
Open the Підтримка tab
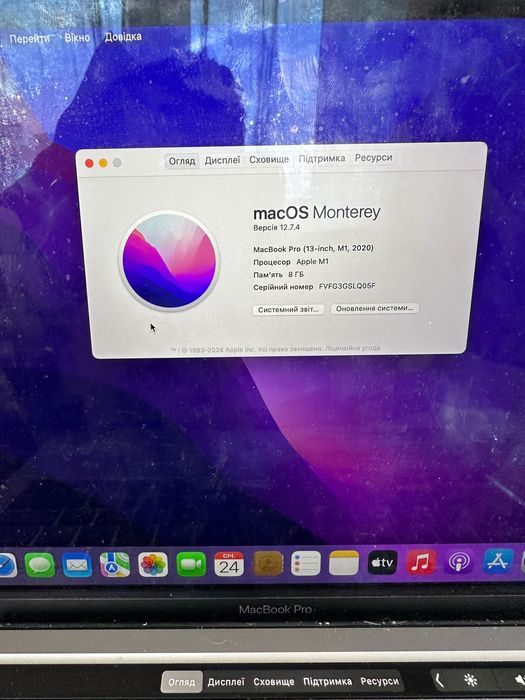(x=322, y=158)
